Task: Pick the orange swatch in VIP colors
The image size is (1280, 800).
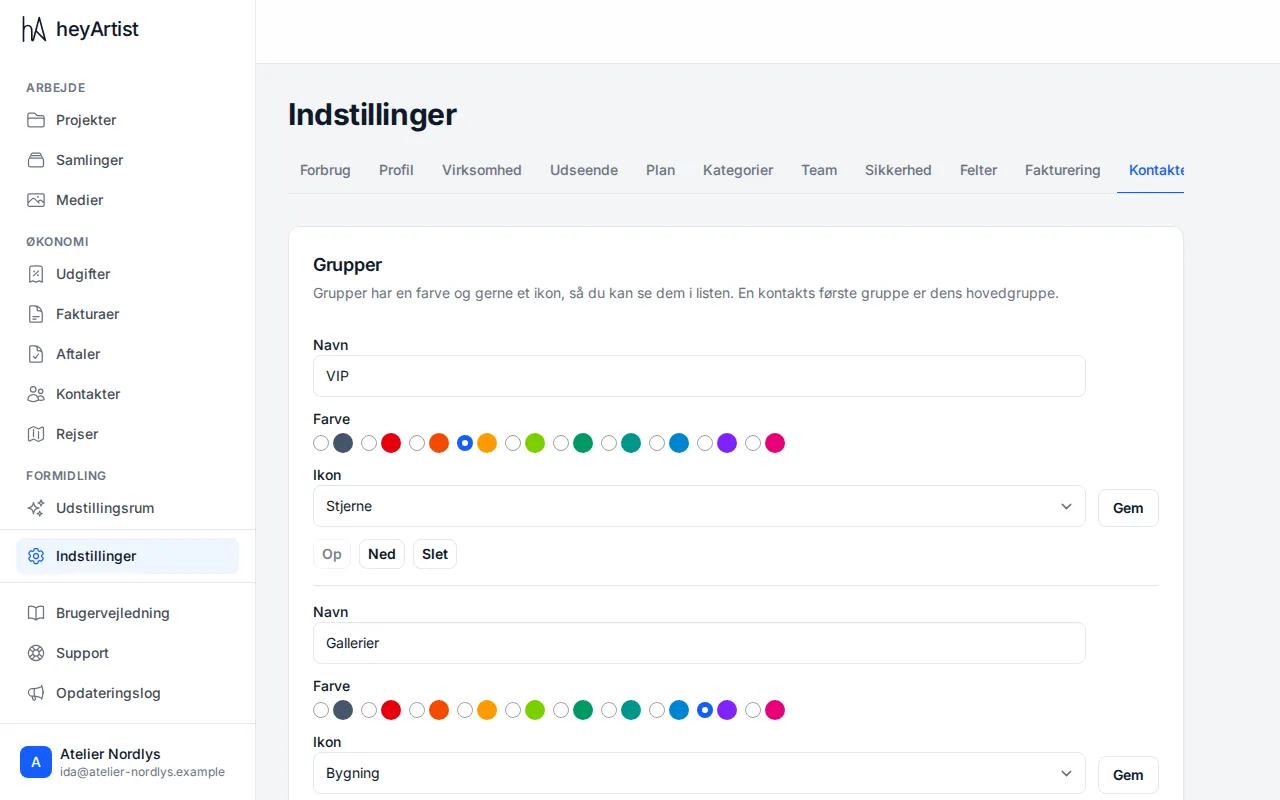Action: pos(439,443)
